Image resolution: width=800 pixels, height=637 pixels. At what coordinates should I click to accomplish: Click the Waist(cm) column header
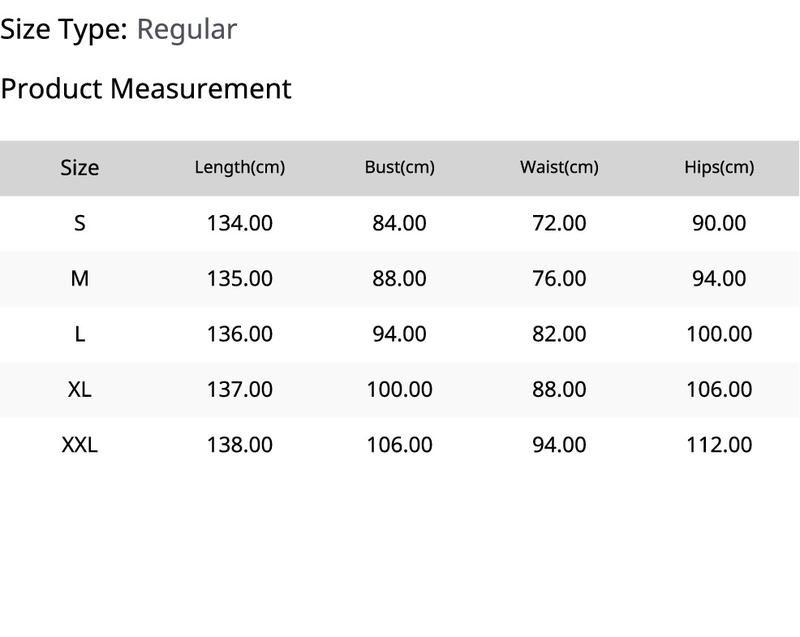559,167
